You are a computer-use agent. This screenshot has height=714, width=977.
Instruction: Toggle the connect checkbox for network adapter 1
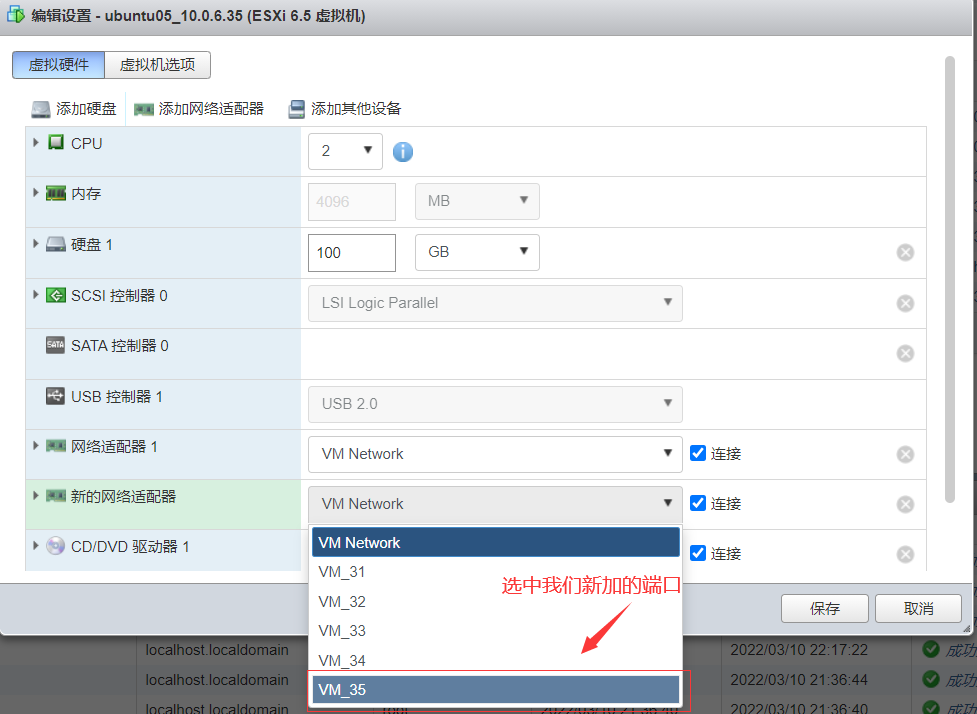click(x=698, y=453)
